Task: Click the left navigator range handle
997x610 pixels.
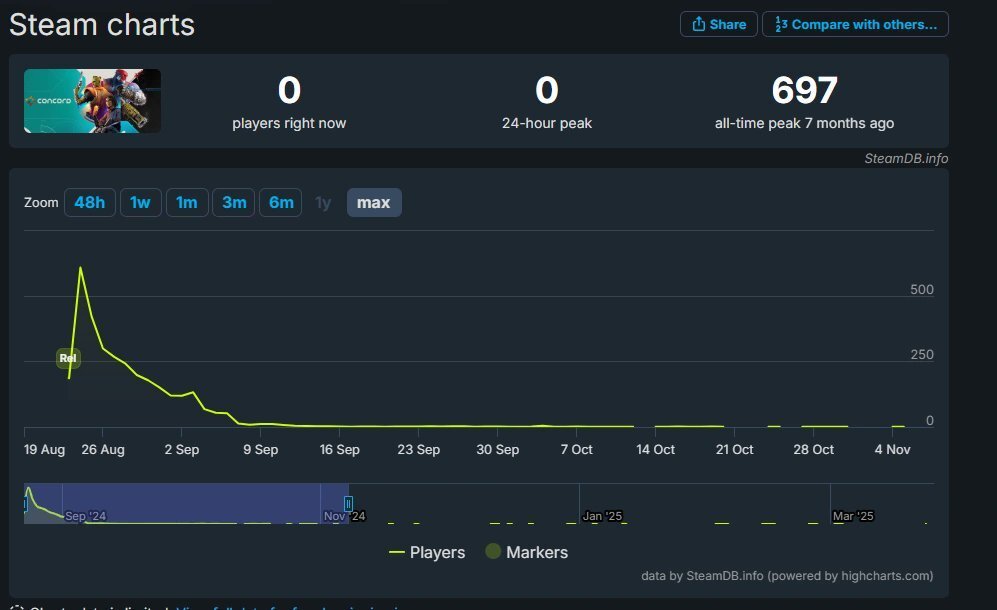Action: point(25,503)
